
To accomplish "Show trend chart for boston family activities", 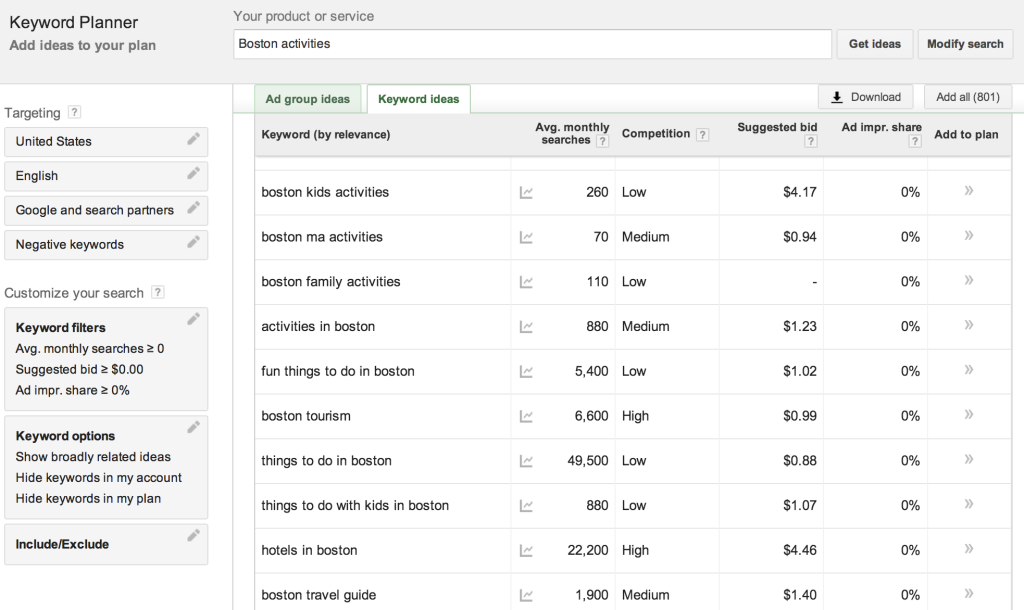I will click(526, 282).
